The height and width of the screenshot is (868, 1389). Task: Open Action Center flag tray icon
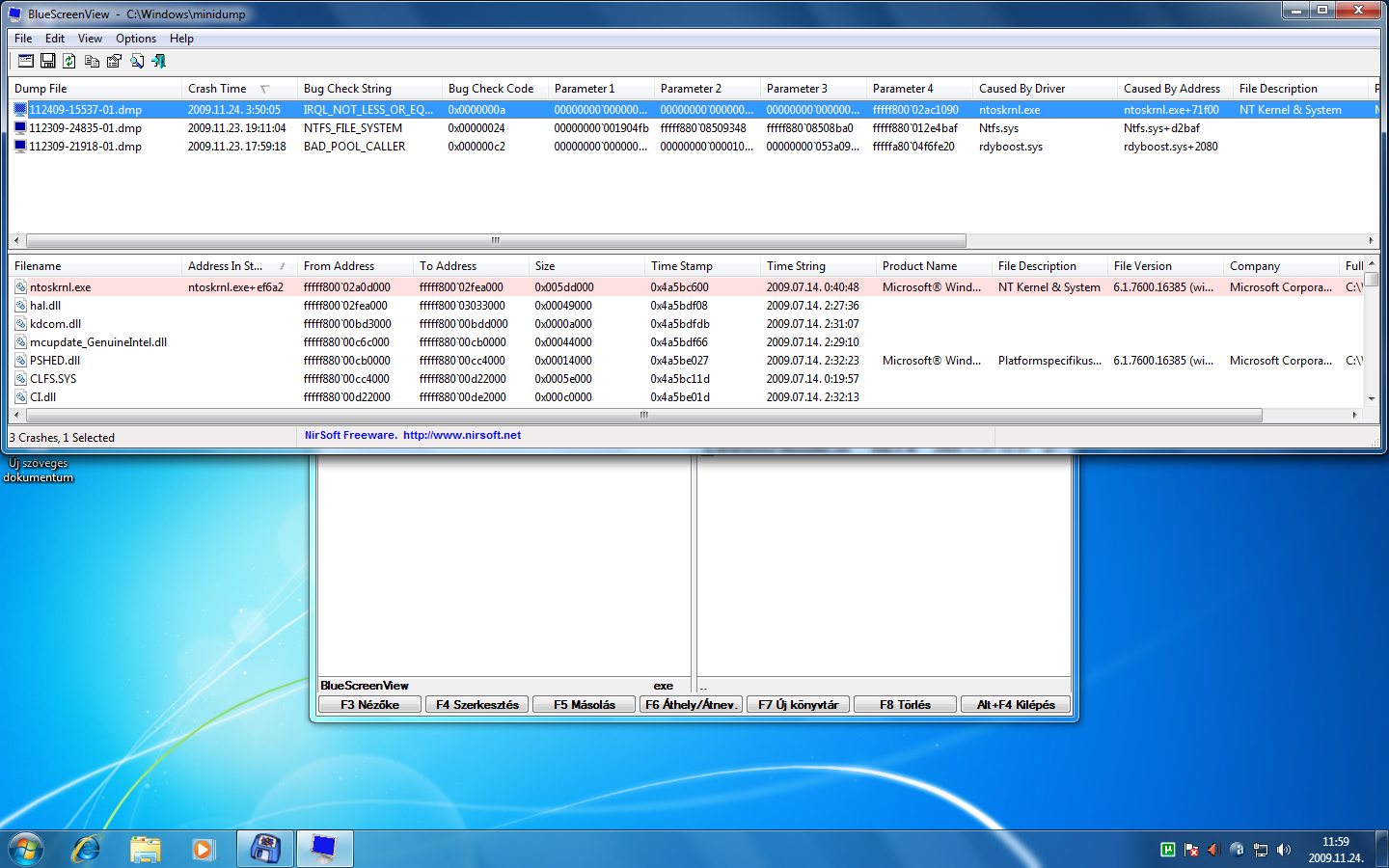1191,850
